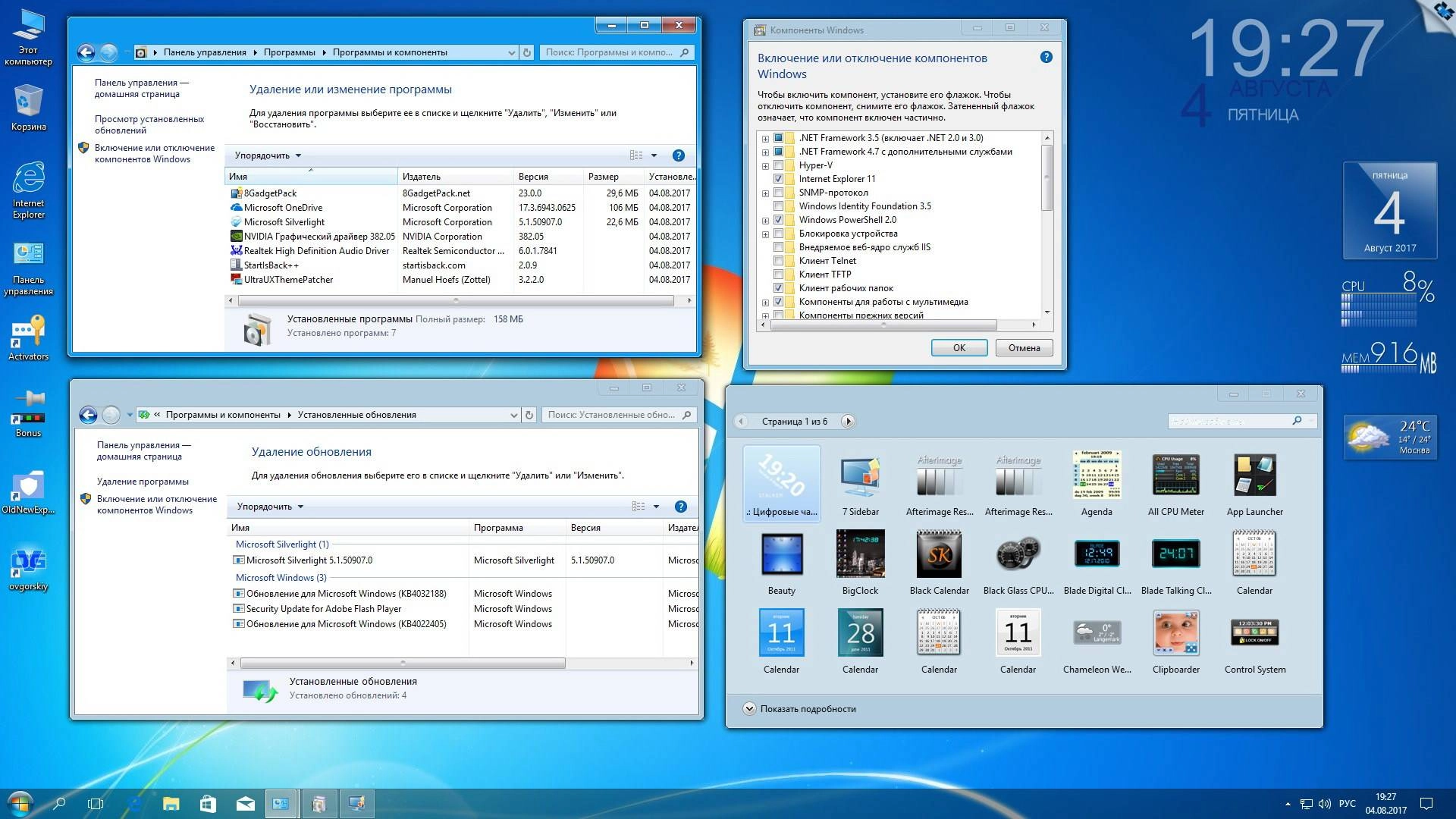Viewport: 1456px width, 819px height.
Task: Select the Black Calendar gadget icon
Action: (939, 554)
